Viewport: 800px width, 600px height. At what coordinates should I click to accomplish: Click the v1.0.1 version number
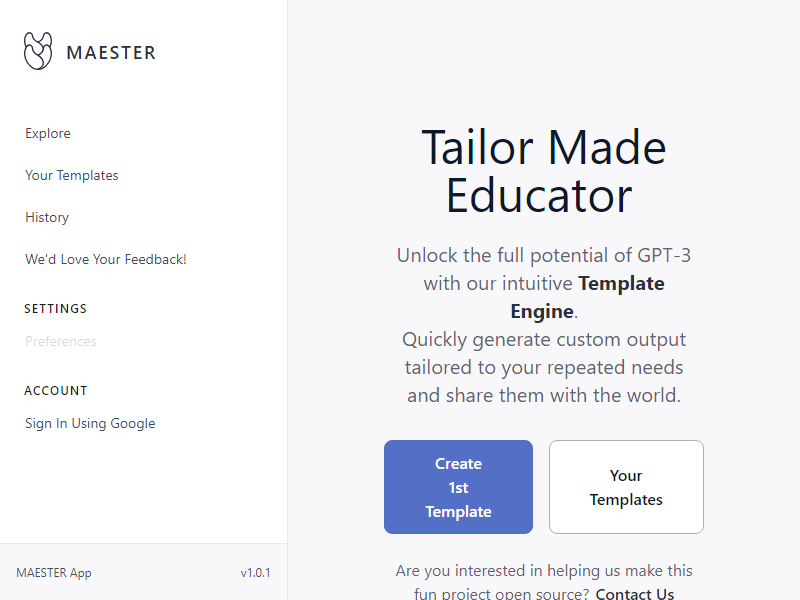255,573
